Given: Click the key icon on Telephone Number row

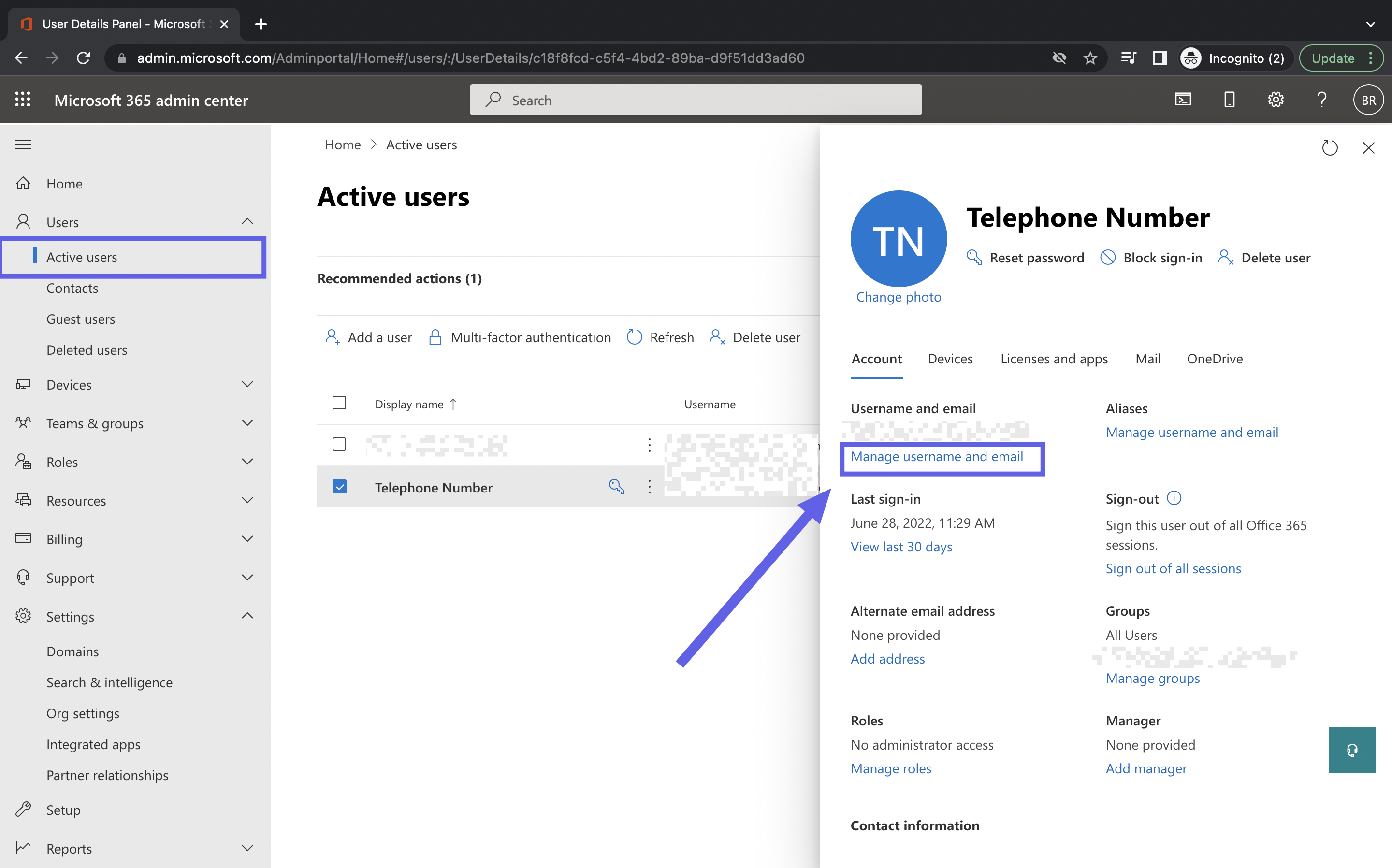Looking at the screenshot, I should point(617,487).
